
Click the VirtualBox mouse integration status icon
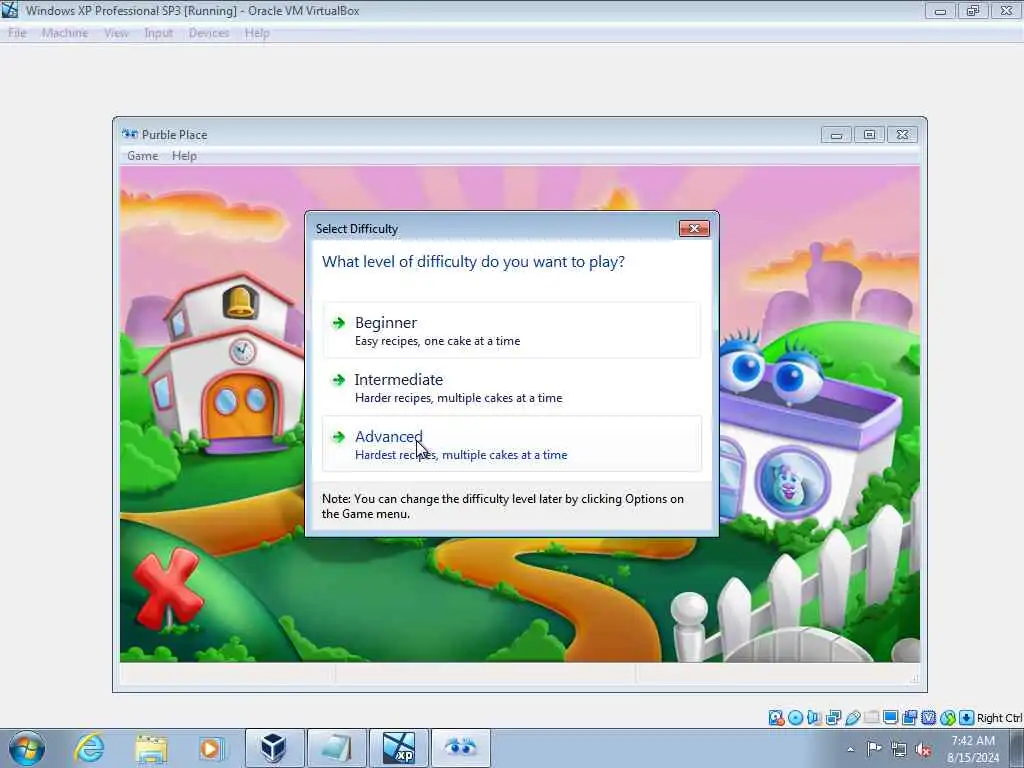tap(948, 718)
